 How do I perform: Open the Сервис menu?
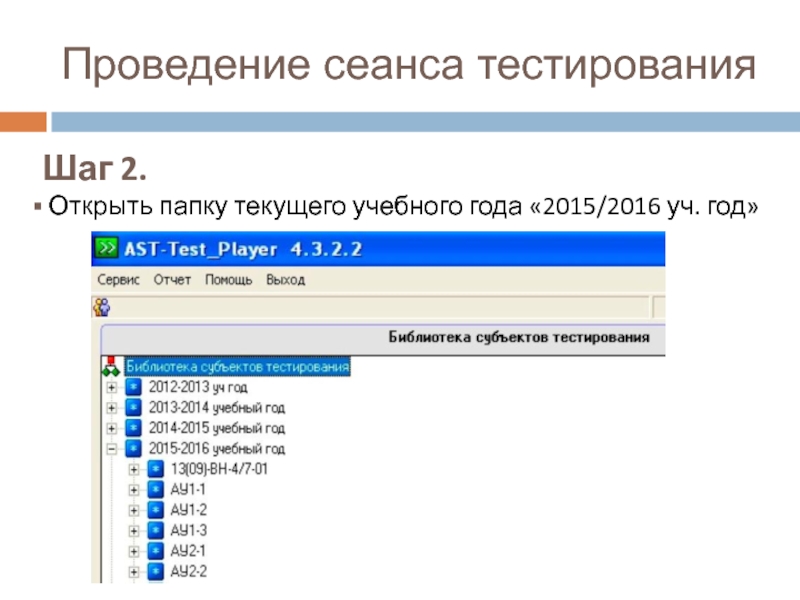click(x=118, y=280)
